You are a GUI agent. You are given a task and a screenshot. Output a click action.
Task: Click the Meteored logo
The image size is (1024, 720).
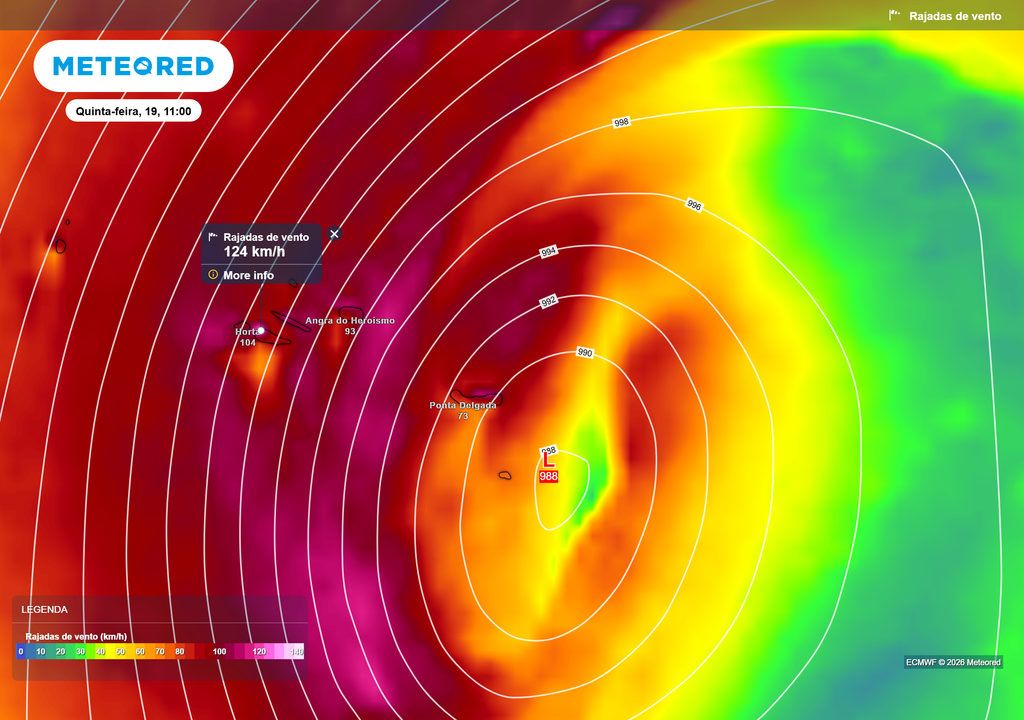tap(133, 66)
